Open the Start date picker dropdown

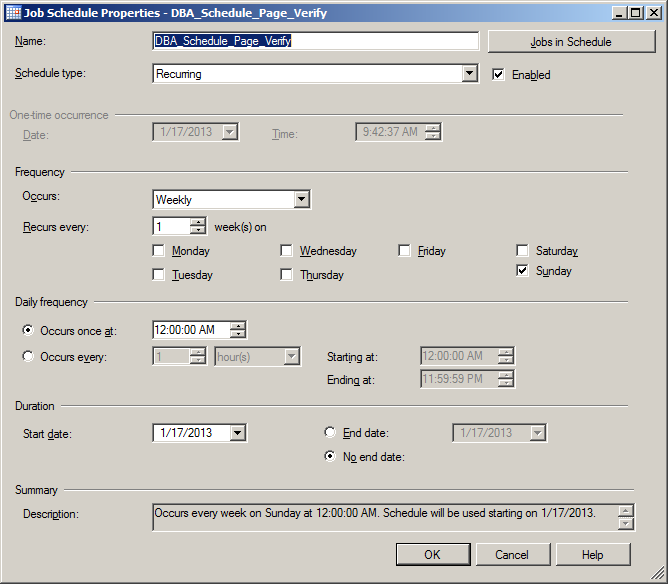click(237, 433)
